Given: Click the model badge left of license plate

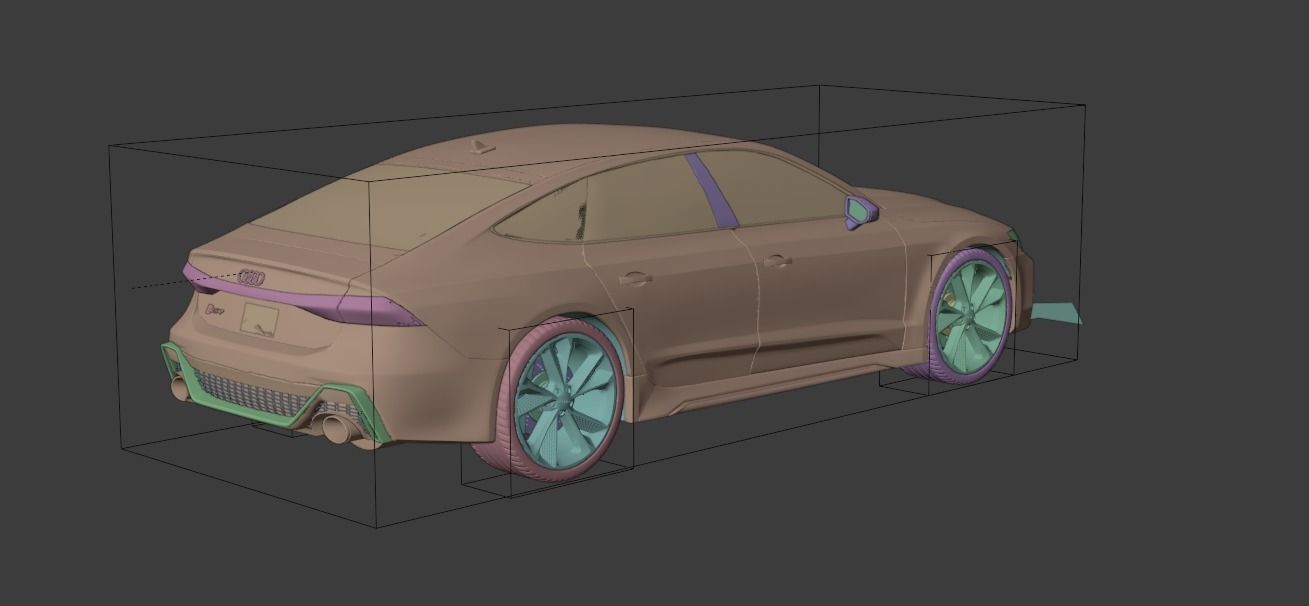Looking at the screenshot, I should click(213, 311).
